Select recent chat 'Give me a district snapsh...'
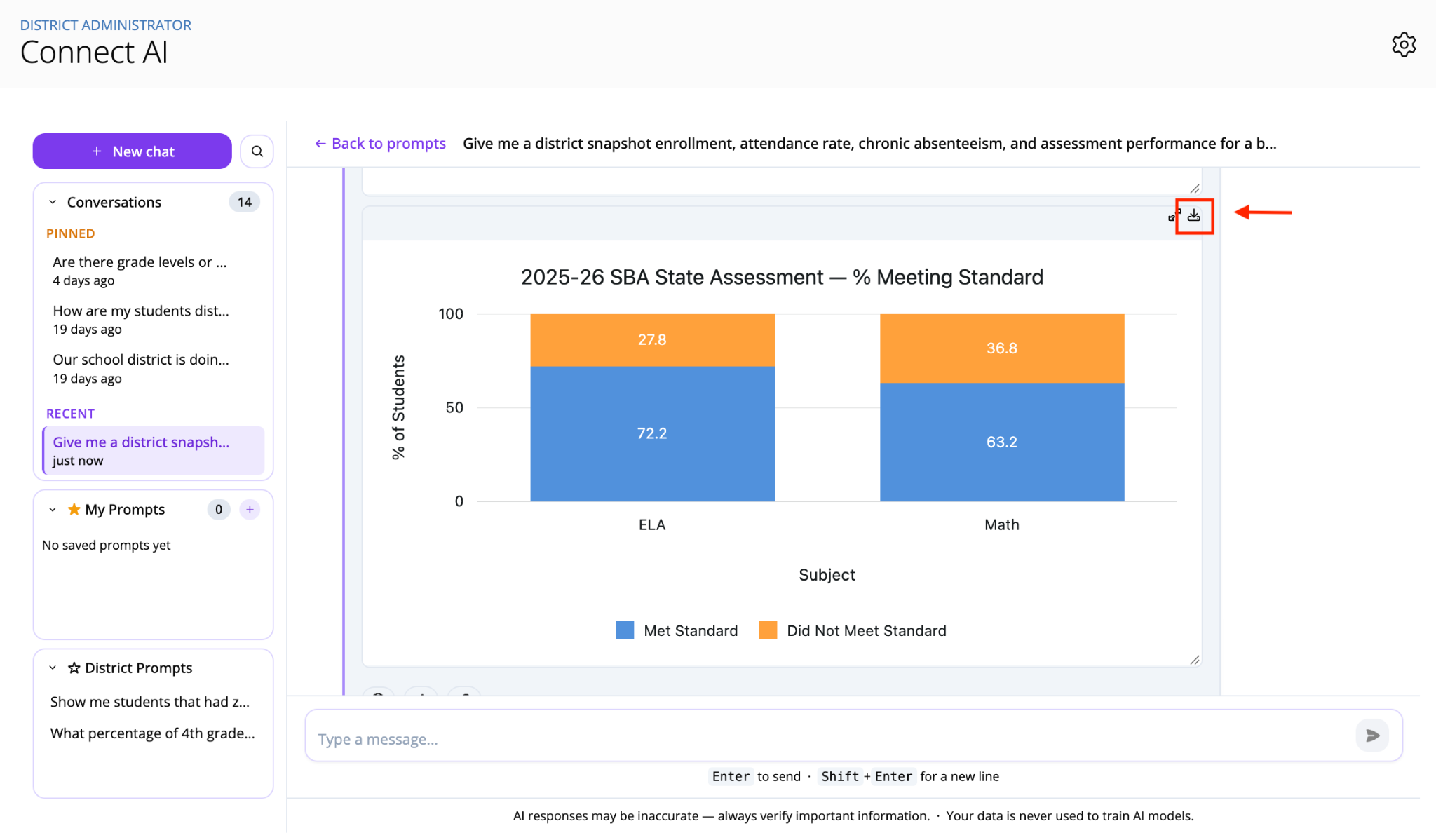Viewport: 1436px width, 840px height. (154, 451)
